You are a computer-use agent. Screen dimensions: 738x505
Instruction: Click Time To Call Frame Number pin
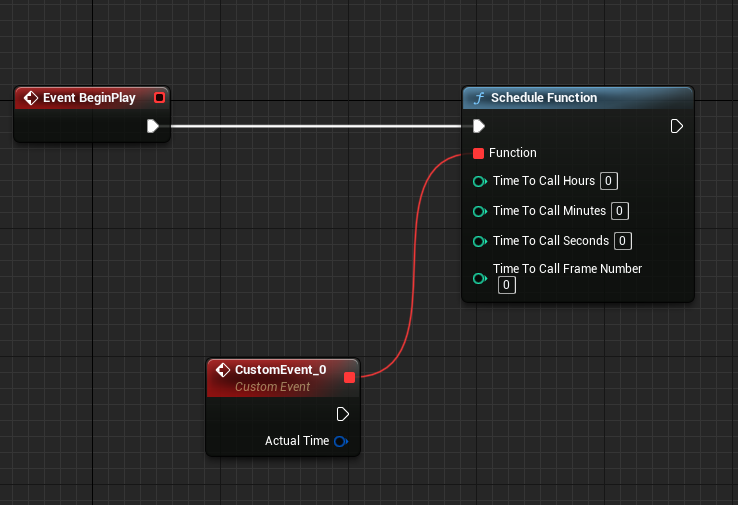[x=480, y=278]
